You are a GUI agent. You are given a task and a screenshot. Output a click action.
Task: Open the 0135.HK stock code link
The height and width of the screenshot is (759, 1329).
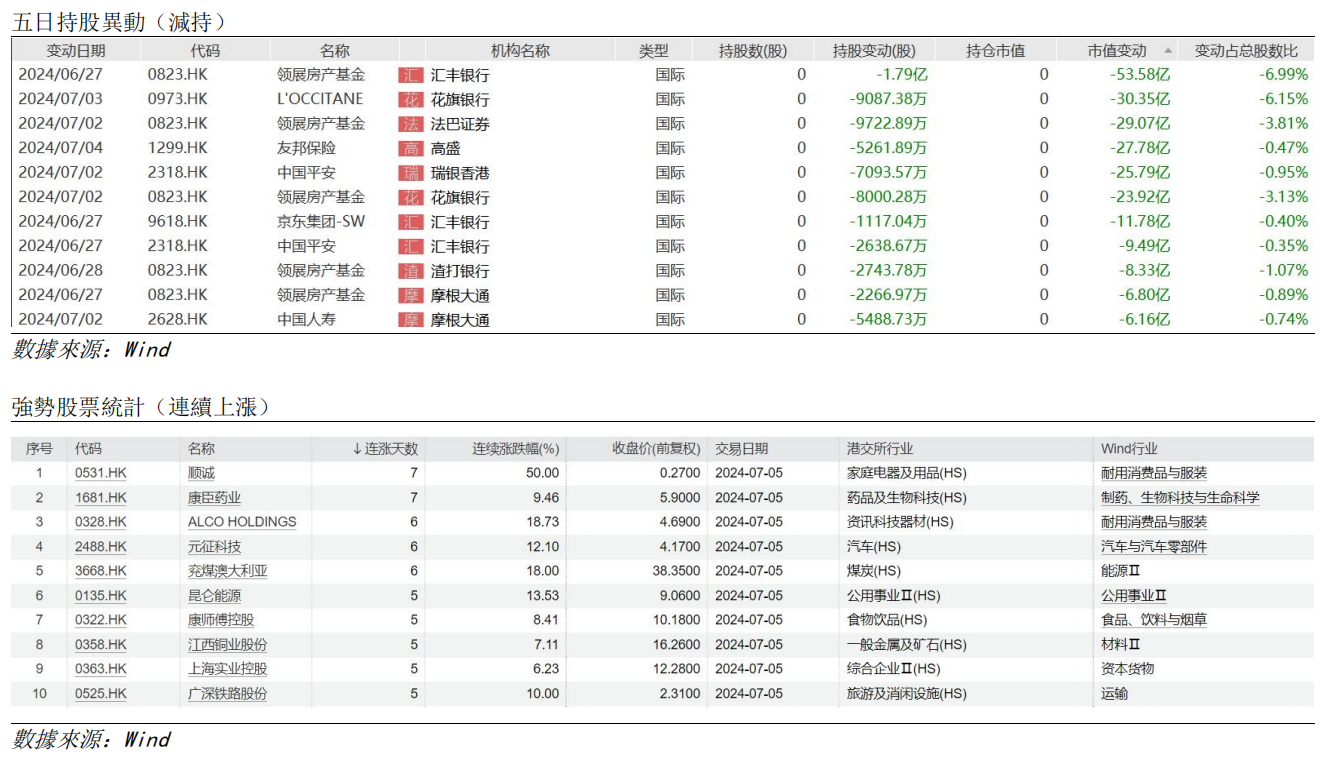click(101, 596)
